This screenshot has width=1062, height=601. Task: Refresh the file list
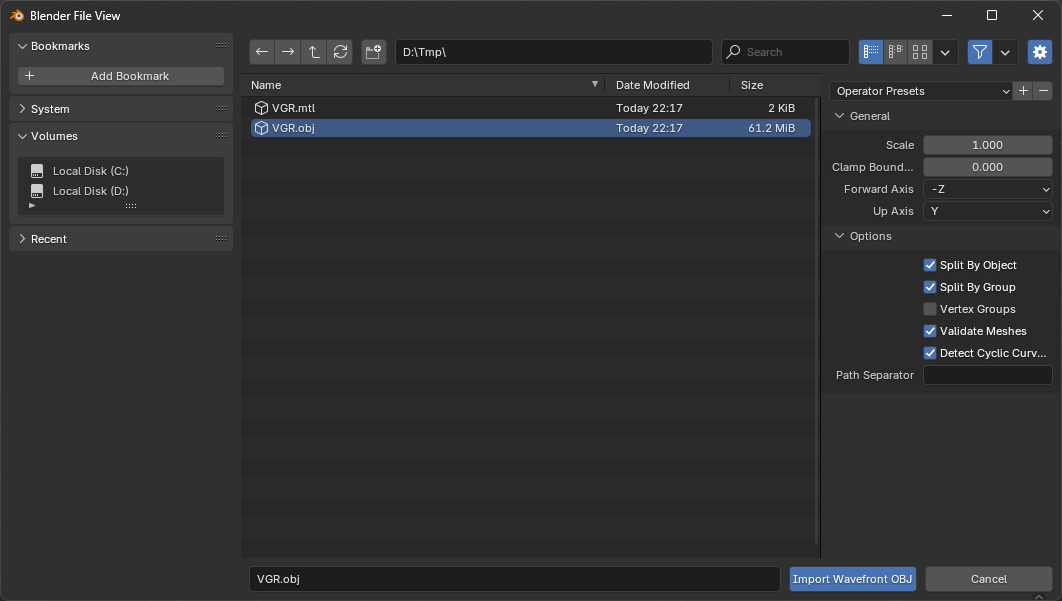tap(339, 51)
